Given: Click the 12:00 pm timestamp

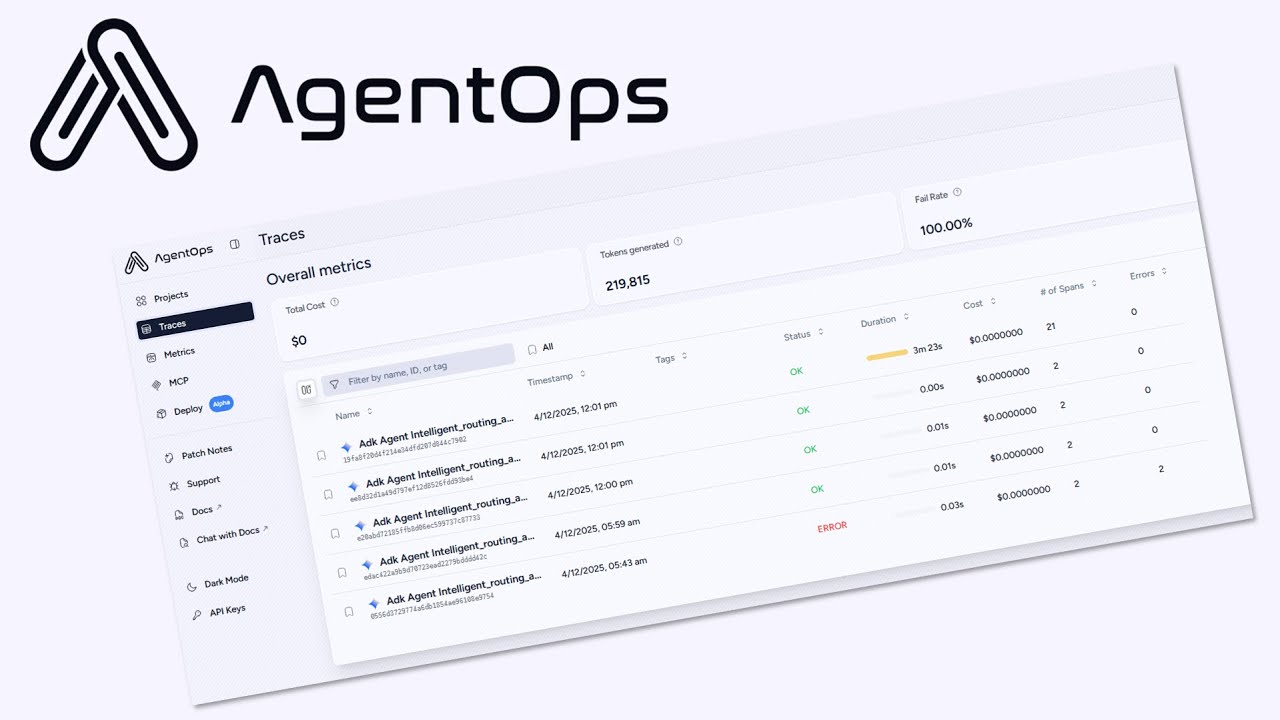Looking at the screenshot, I should 590,488.
